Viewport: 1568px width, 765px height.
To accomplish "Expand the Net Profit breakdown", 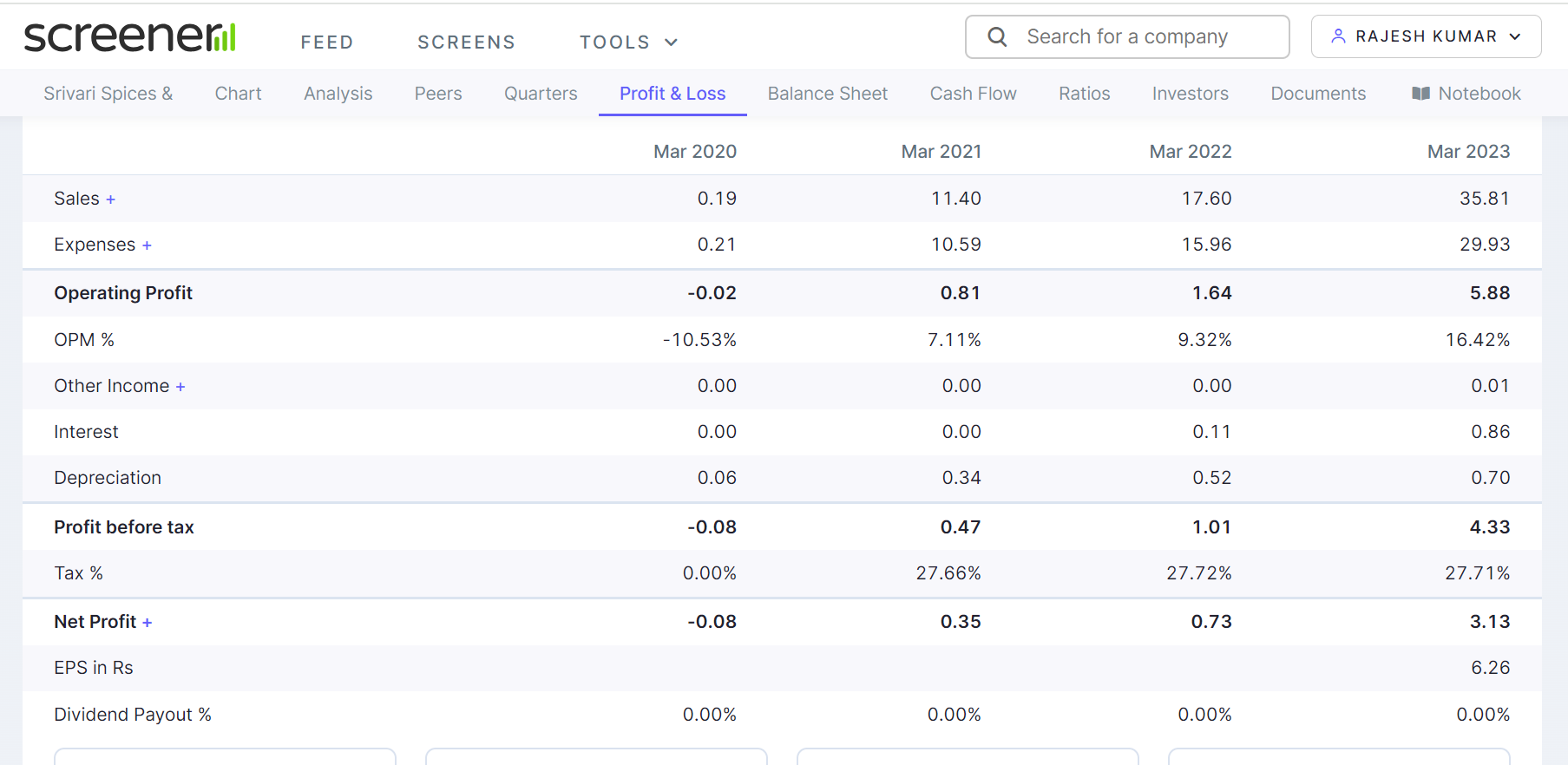I will click(x=148, y=623).
